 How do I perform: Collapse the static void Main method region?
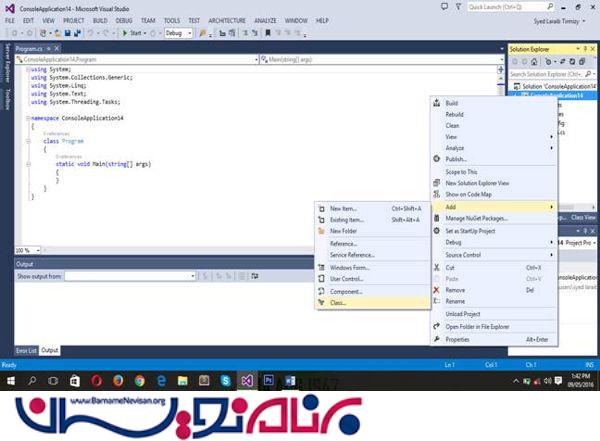click(x=28, y=164)
